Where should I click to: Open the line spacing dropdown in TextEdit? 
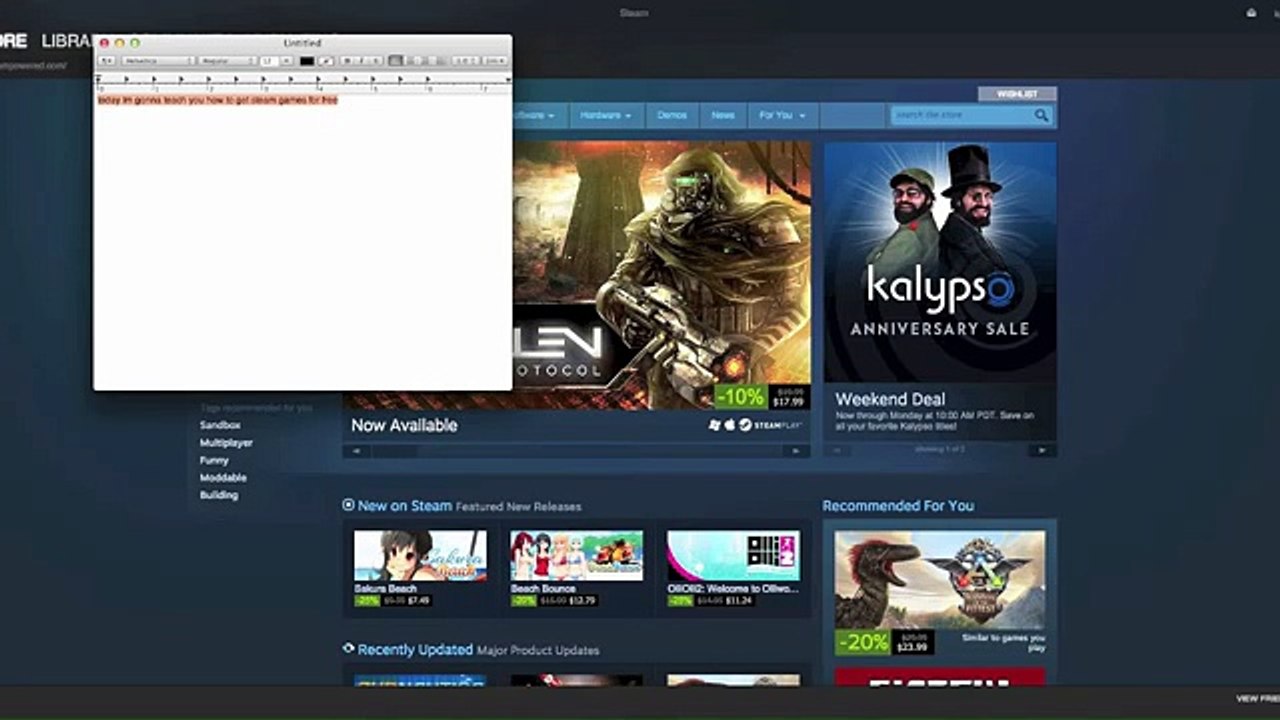pyautogui.click(x=466, y=61)
